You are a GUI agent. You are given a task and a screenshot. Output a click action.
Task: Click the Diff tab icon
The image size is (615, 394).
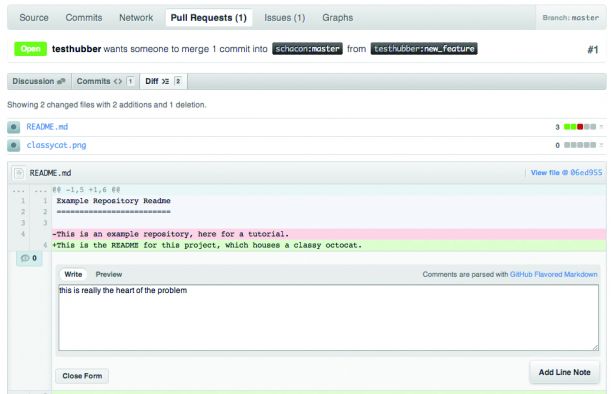165,81
